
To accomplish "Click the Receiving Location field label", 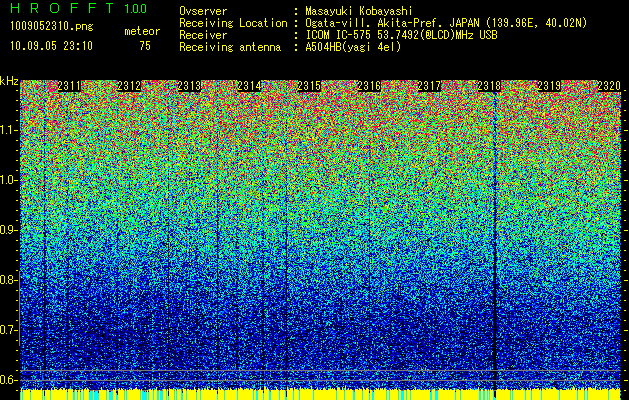I will (x=233, y=23).
